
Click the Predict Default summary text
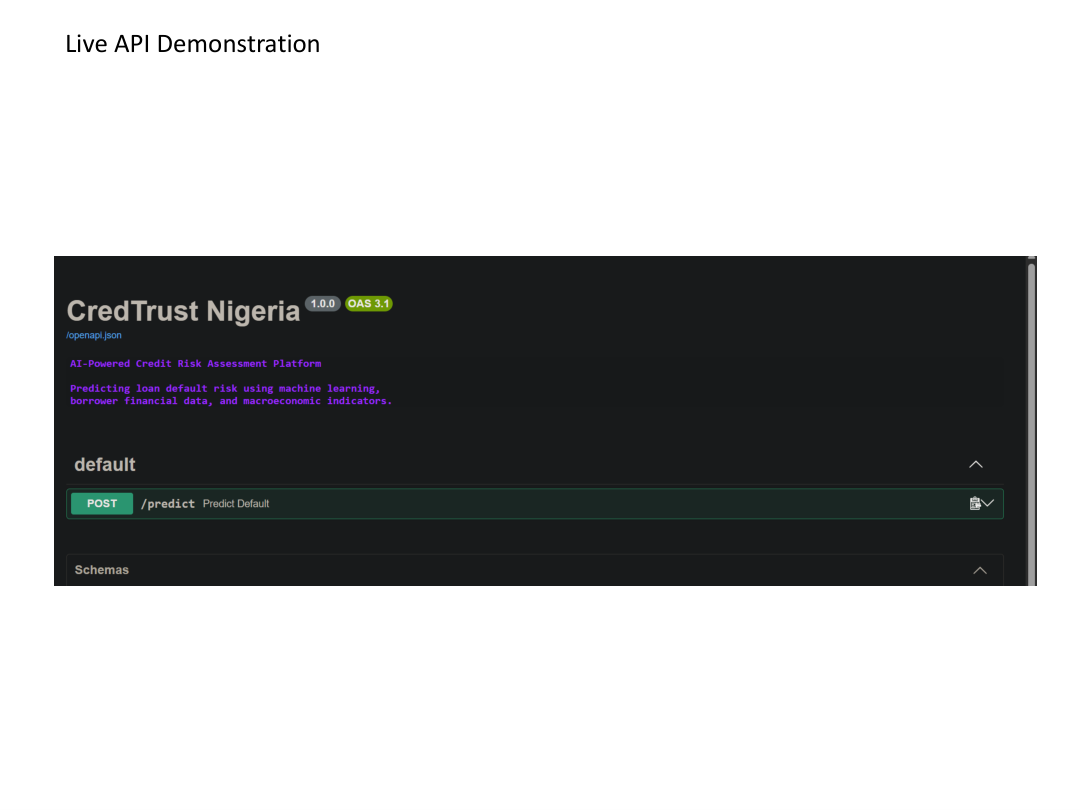point(236,503)
